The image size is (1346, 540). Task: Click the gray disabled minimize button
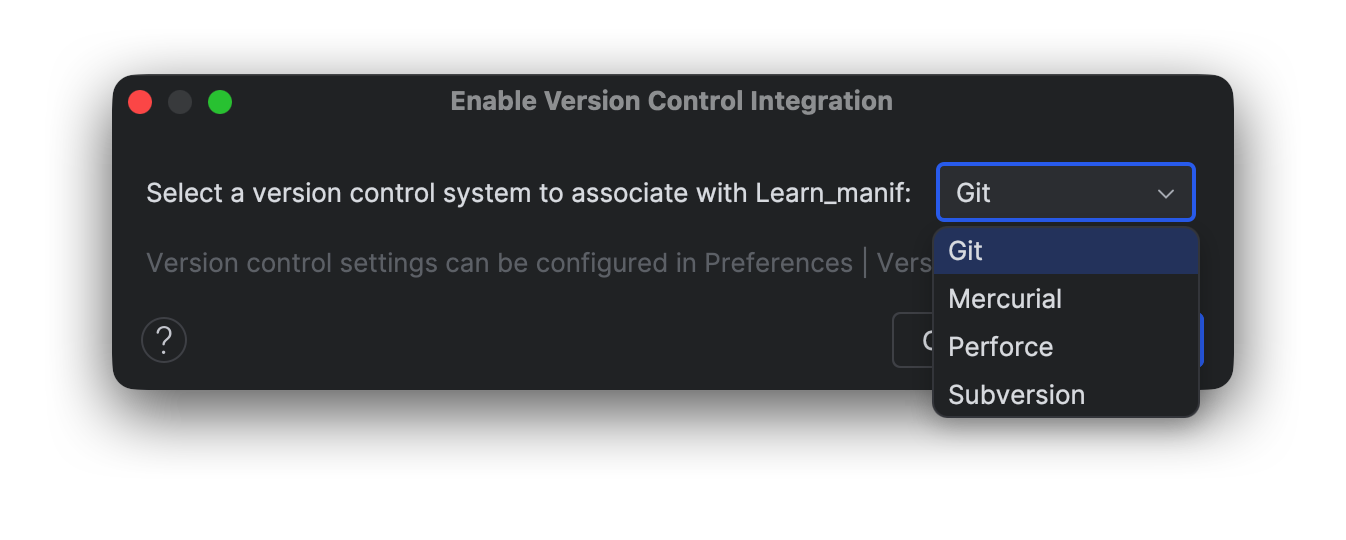click(180, 102)
